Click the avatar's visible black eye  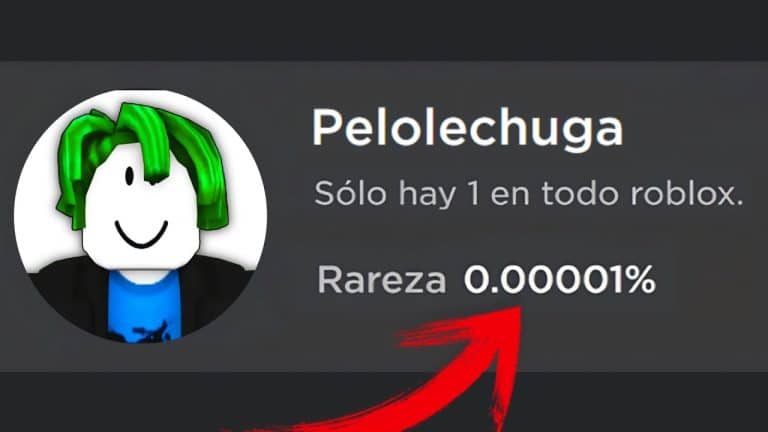129,176
